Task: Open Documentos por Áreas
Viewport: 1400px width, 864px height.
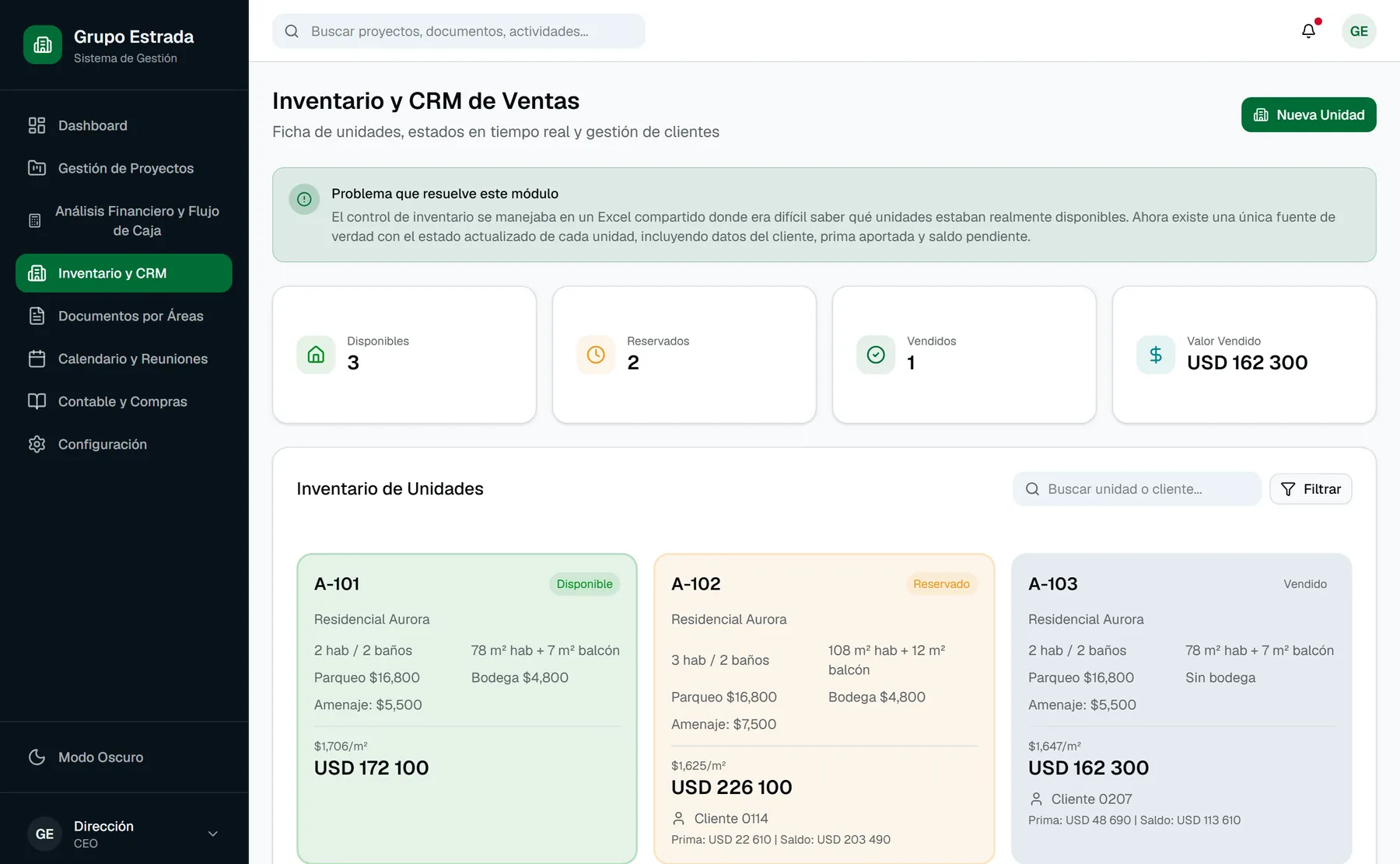Action: 124,316
